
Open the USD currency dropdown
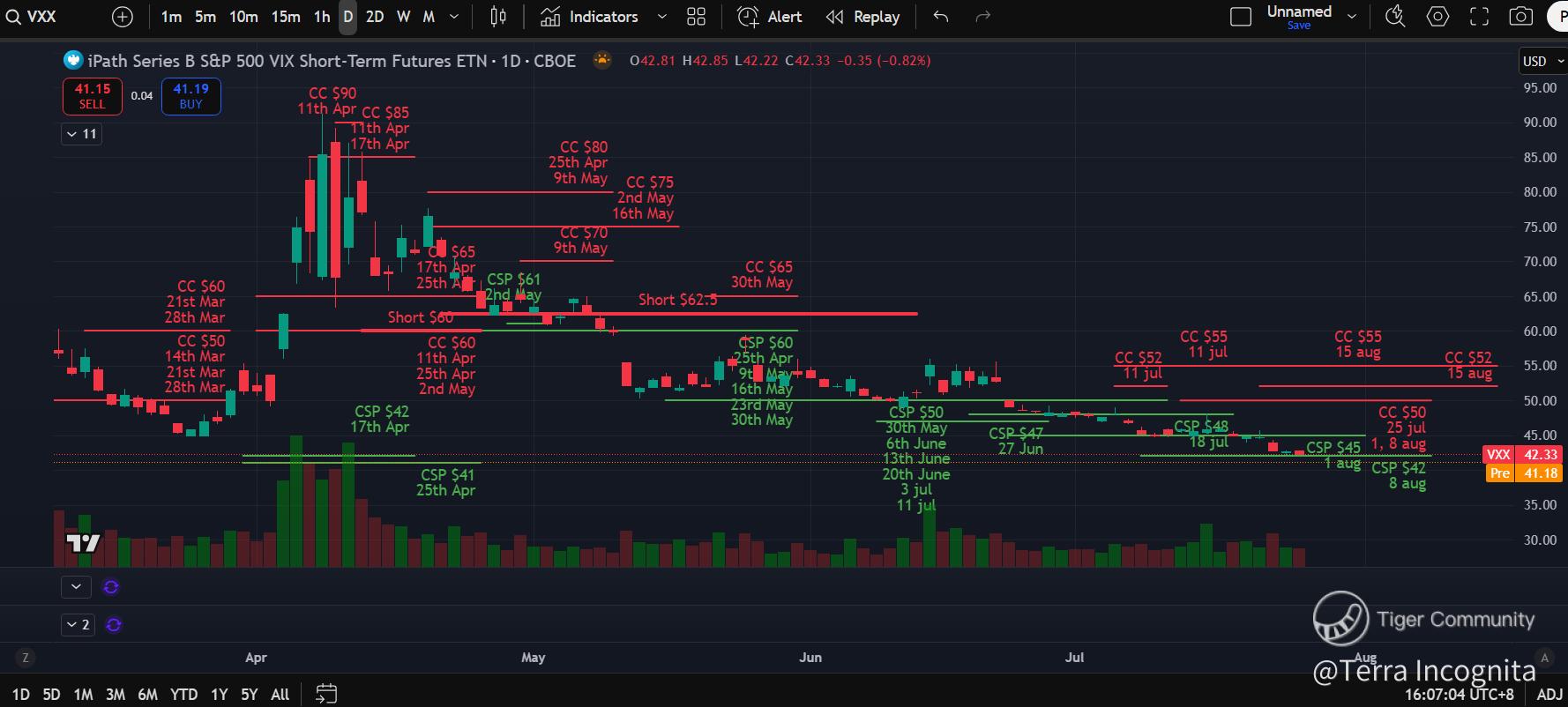[1542, 61]
